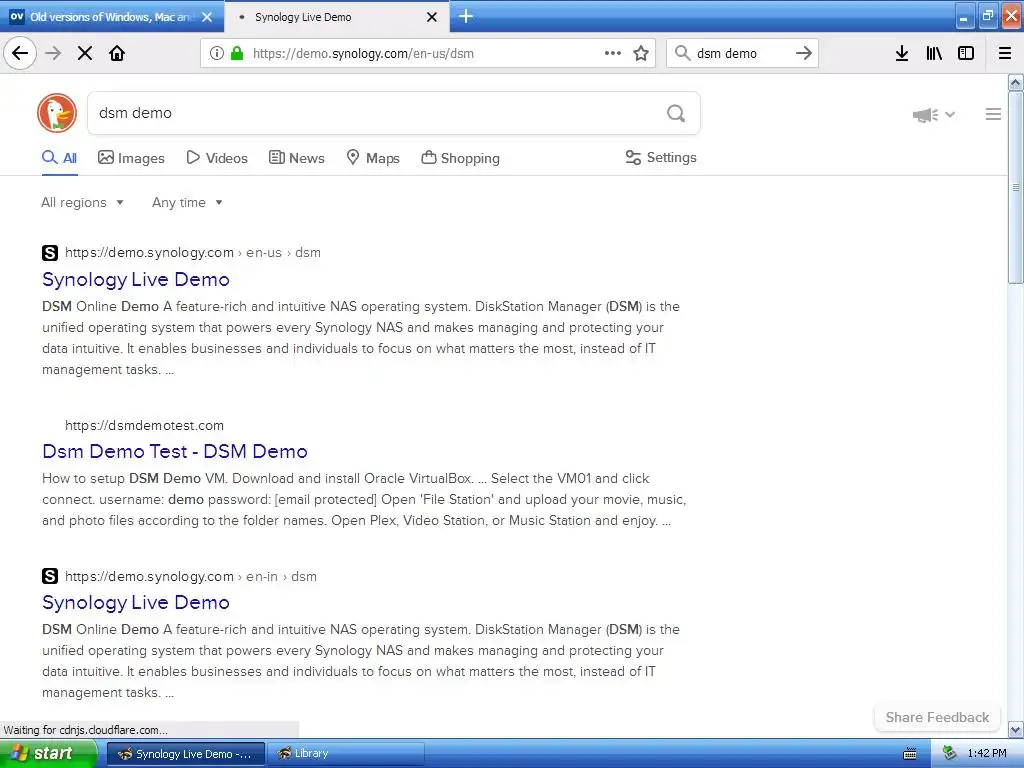Close the Synology Live Demo tab
This screenshot has width=1024, height=768.
click(432, 17)
